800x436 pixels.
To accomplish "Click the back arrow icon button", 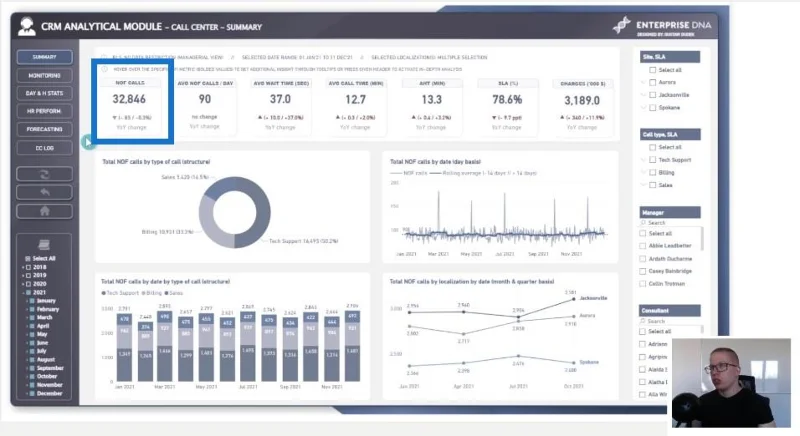I will (44, 192).
